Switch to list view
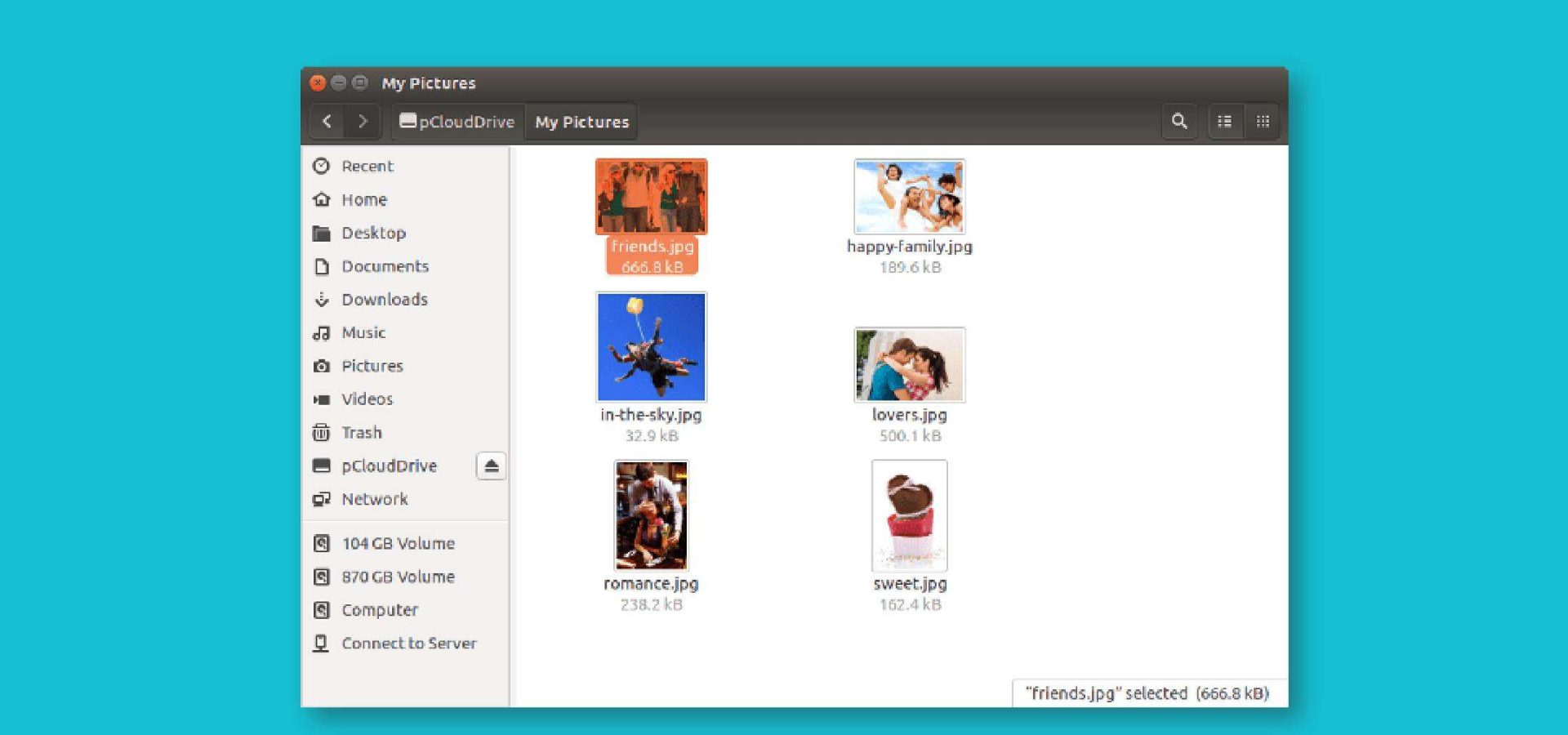 coord(1224,121)
